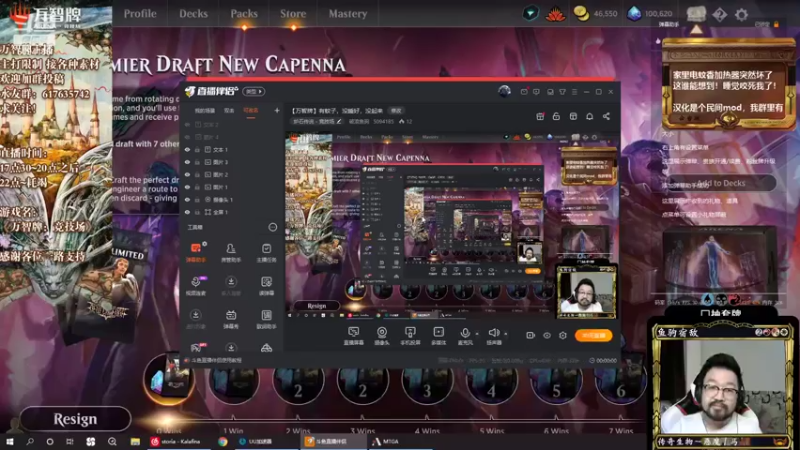Open Windows Start menu
The image size is (800, 450).
coord(10,441)
